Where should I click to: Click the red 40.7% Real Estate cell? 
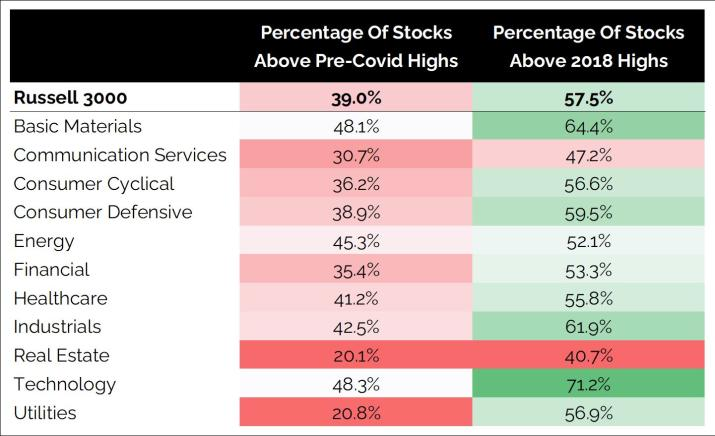coord(588,356)
